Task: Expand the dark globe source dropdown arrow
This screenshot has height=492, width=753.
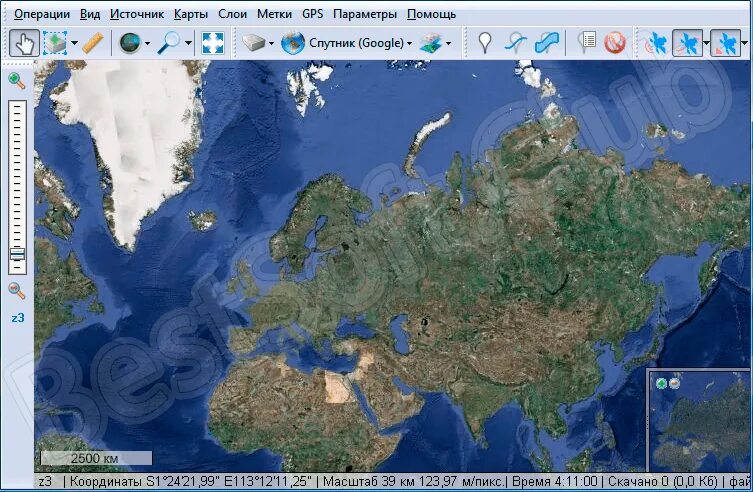Action: (147, 43)
